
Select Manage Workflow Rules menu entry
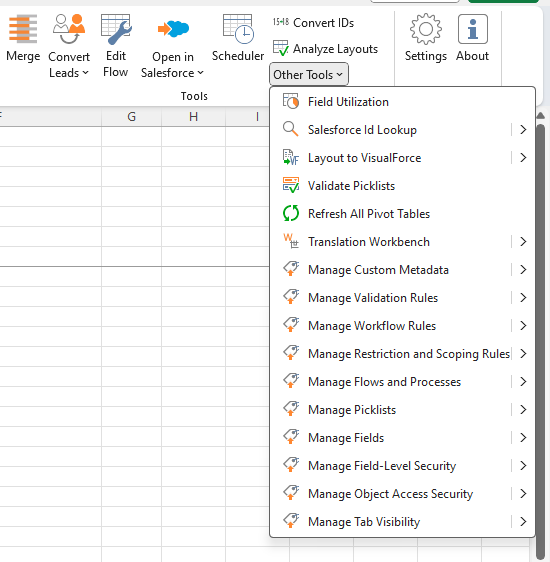[x=402, y=325]
